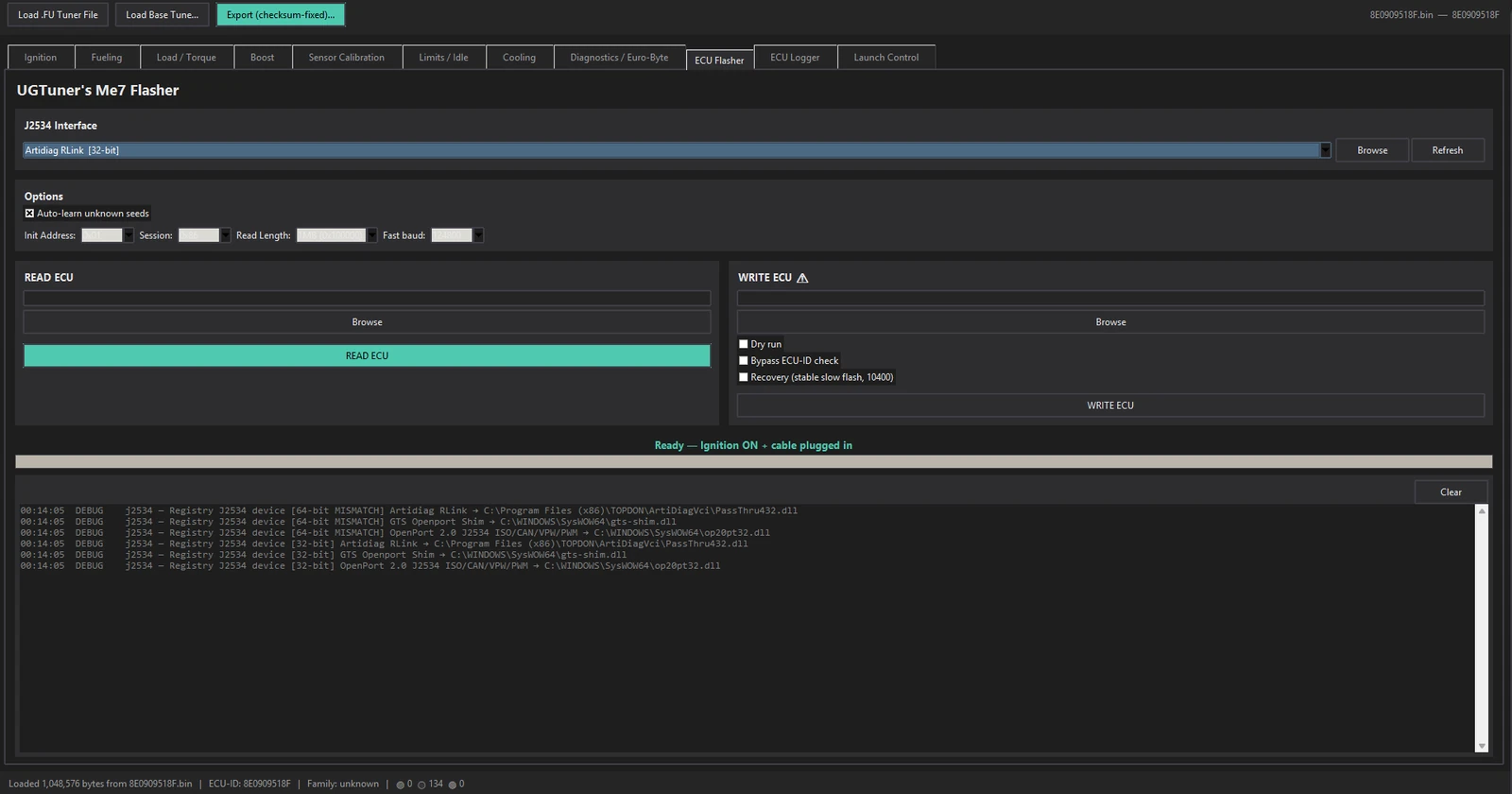Viewport: 1512px width, 794px height.
Task: Click Load Base Tune button
Action: (x=163, y=15)
